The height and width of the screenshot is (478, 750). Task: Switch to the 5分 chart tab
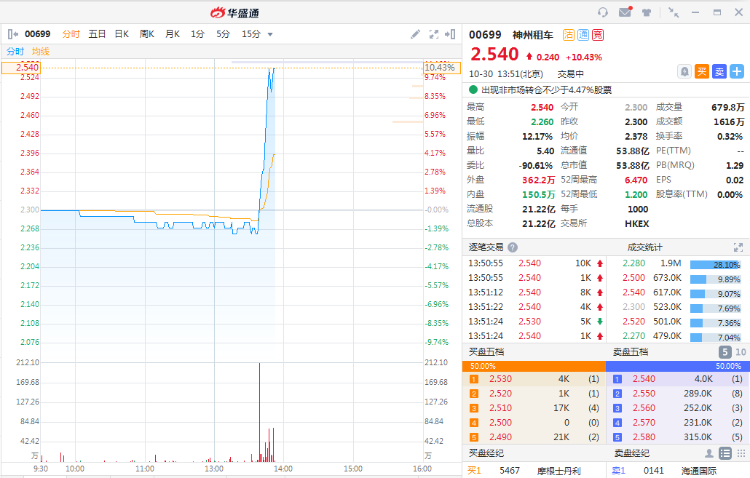pos(223,34)
